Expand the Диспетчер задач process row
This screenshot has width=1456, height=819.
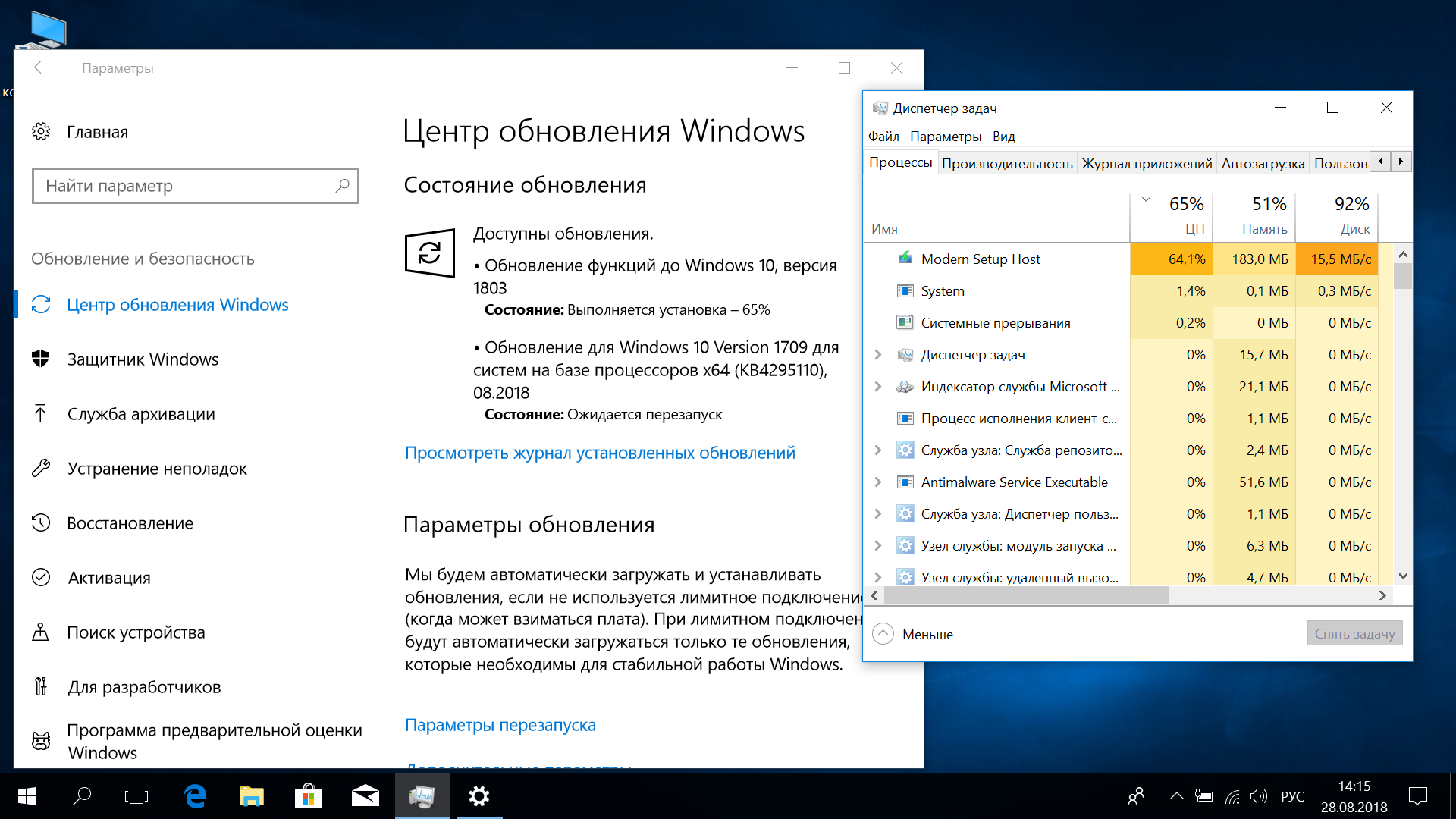[878, 354]
